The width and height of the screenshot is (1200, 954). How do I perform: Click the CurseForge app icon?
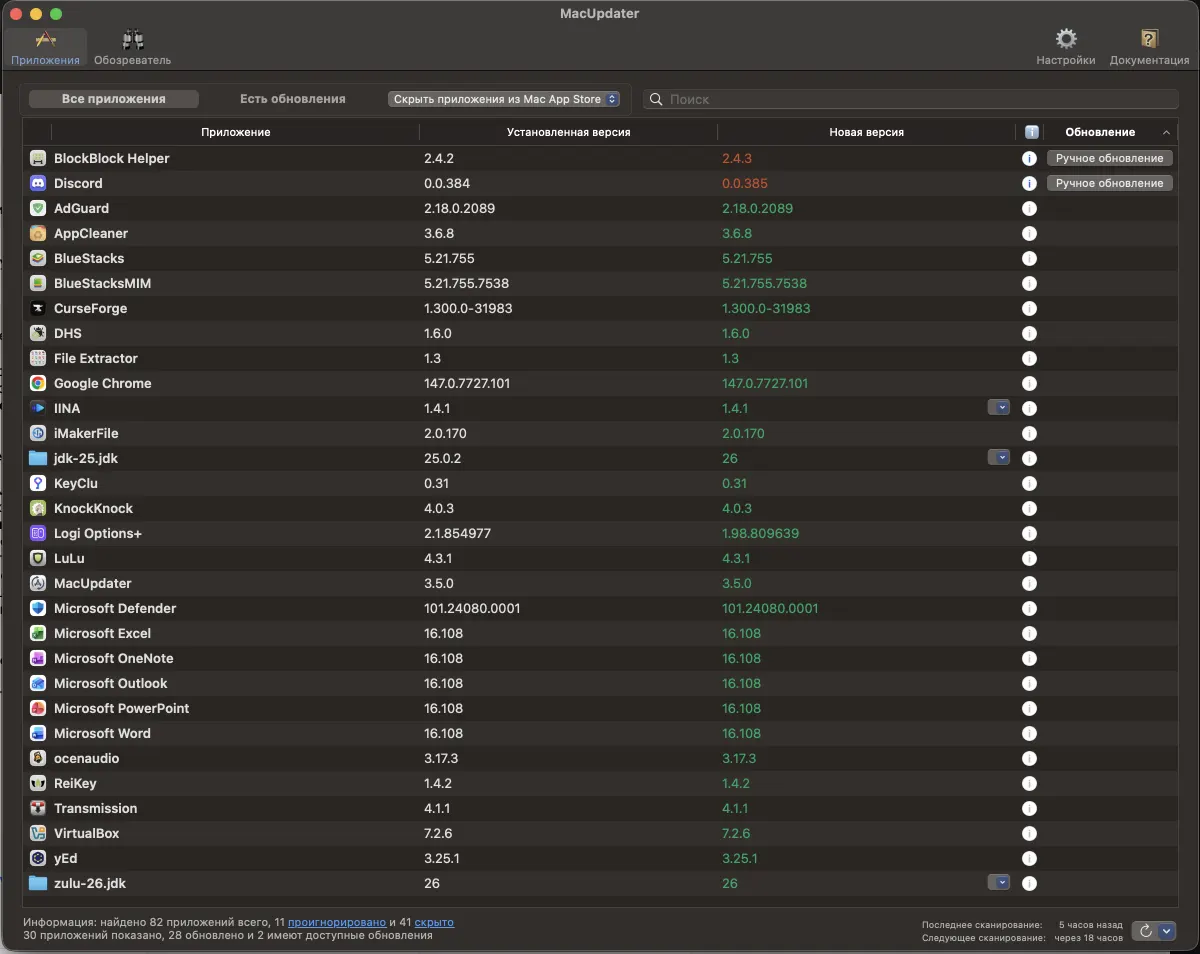point(38,308)
